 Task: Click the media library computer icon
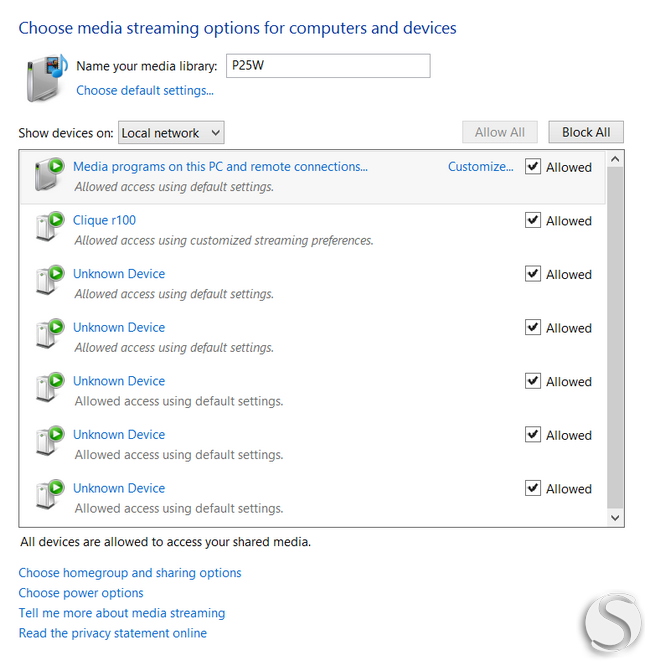click(47, 78)
